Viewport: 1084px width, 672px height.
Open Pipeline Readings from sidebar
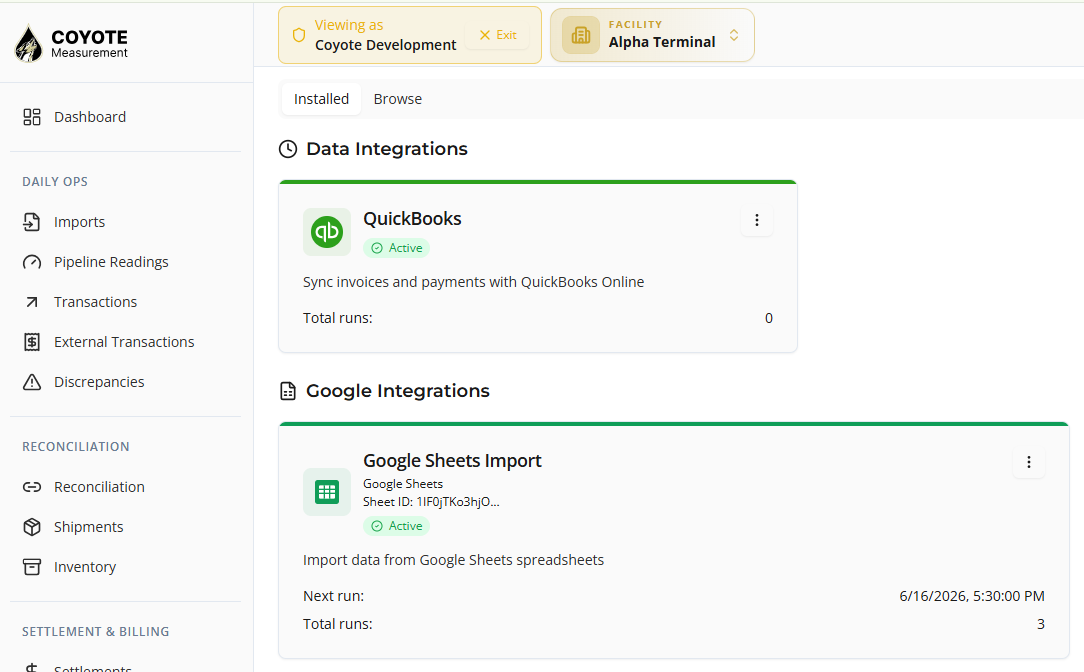pyautogui.click(x=111, y=262)
